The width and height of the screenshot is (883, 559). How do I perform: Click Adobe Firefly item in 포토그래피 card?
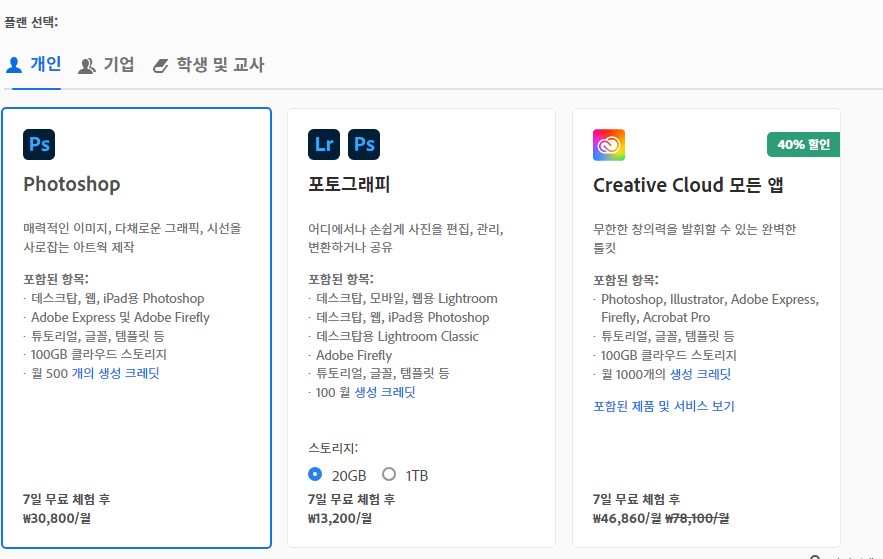tap(354, 355)
